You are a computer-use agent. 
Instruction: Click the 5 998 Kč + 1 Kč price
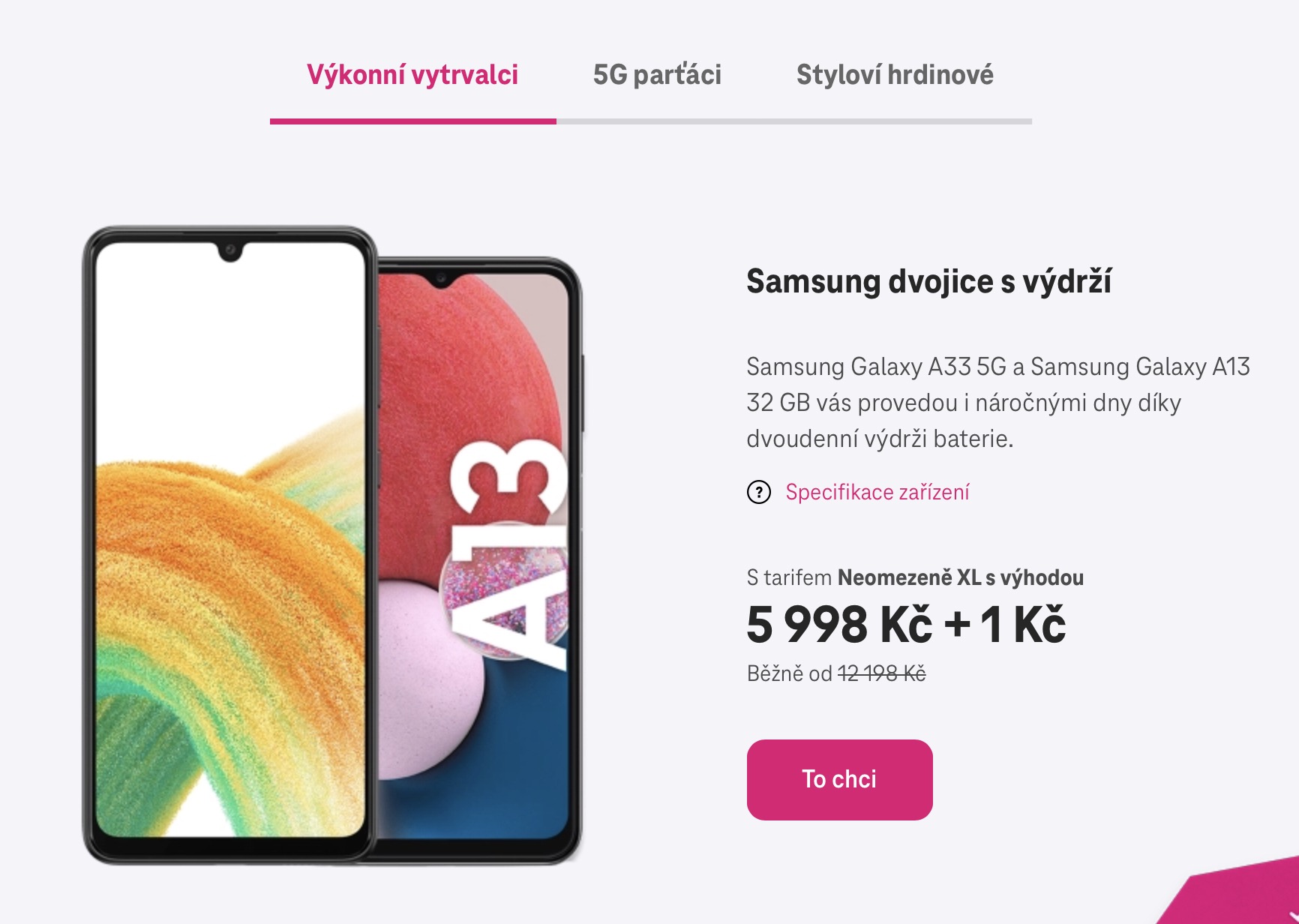[906, 625]
